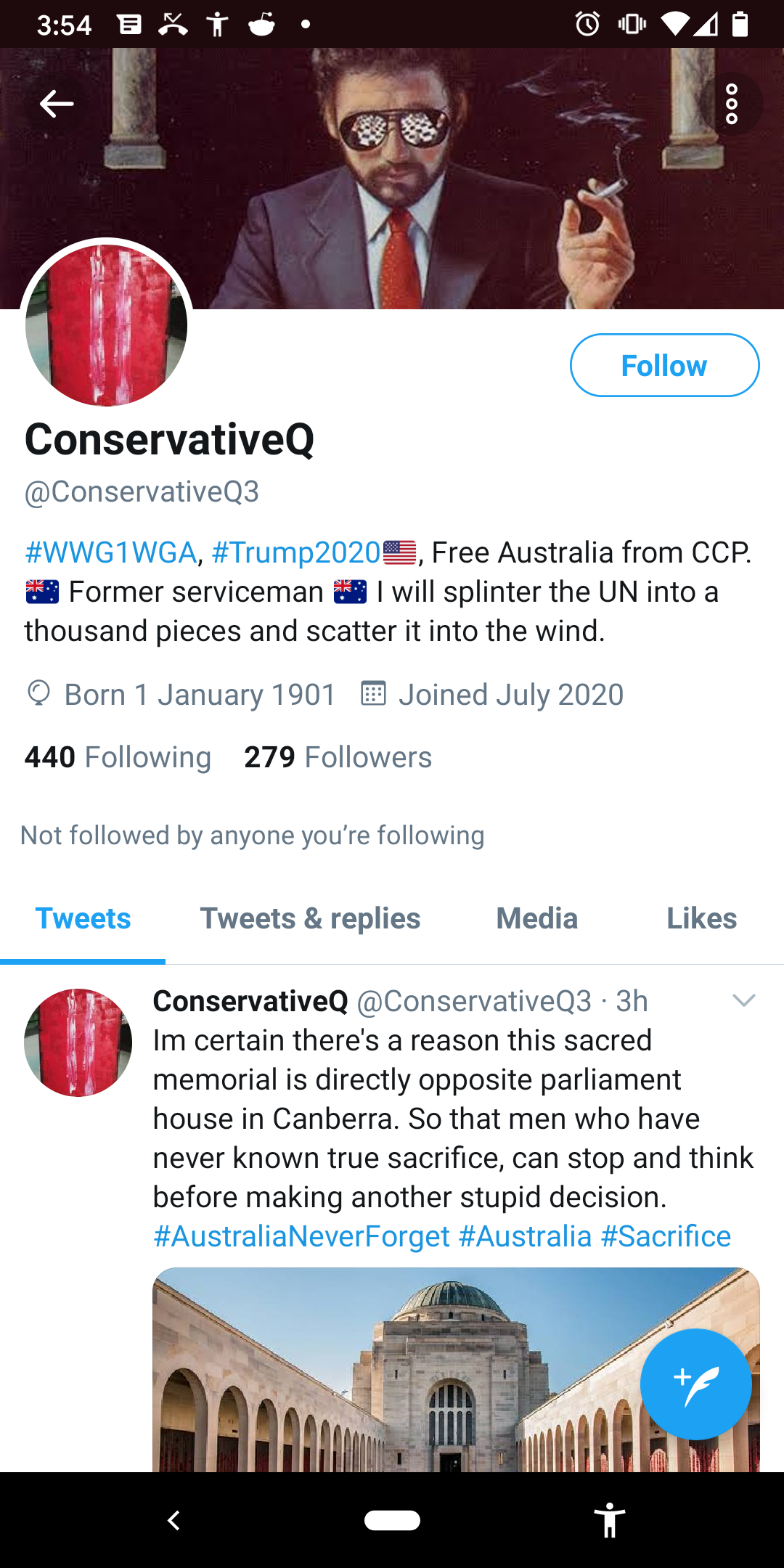
Task: View the 279 Followers list
Action: (x=338, y=757)
